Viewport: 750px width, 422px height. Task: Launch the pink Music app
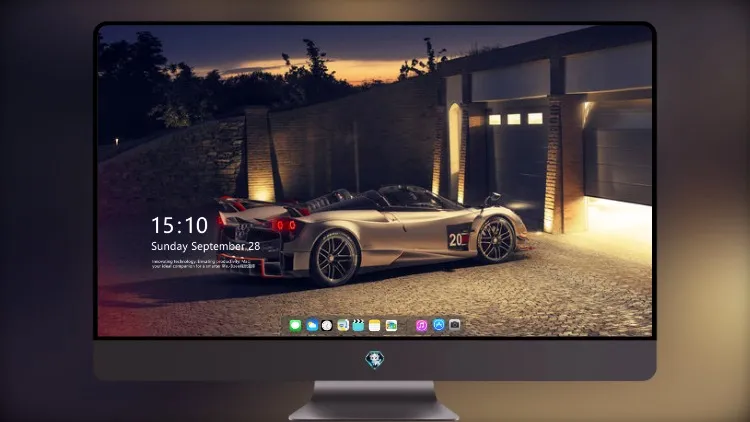[421, 325]
